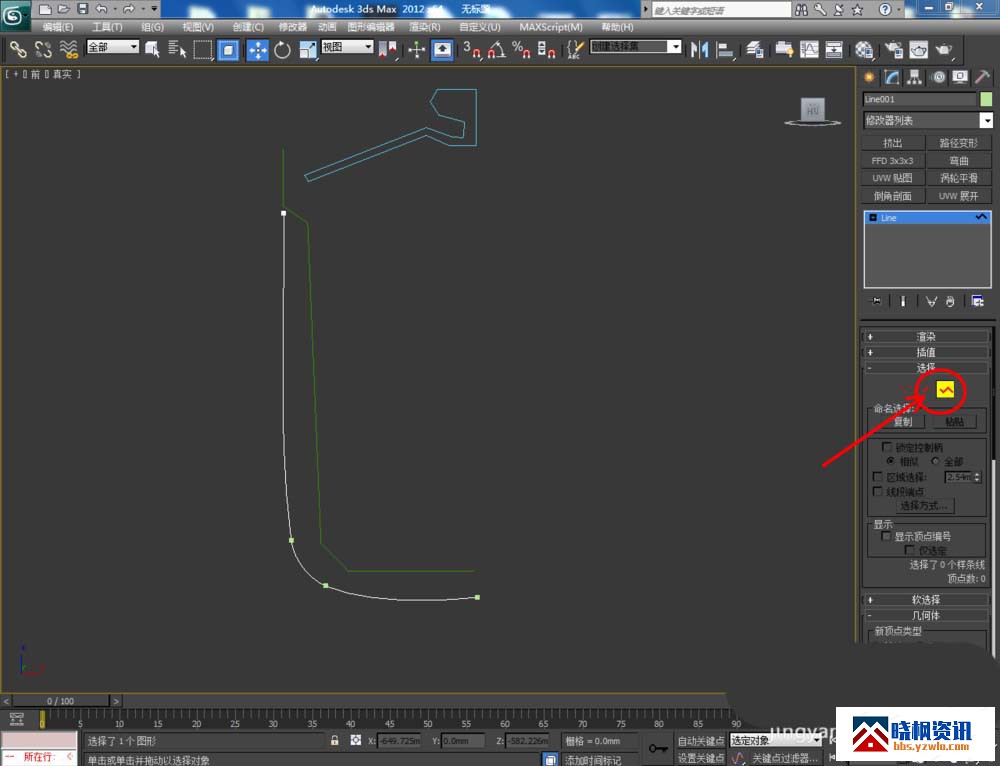1000x766 pixels.
Task: Click the 选择方式... button
Action: pyautogui.click(x=924, y=506)
